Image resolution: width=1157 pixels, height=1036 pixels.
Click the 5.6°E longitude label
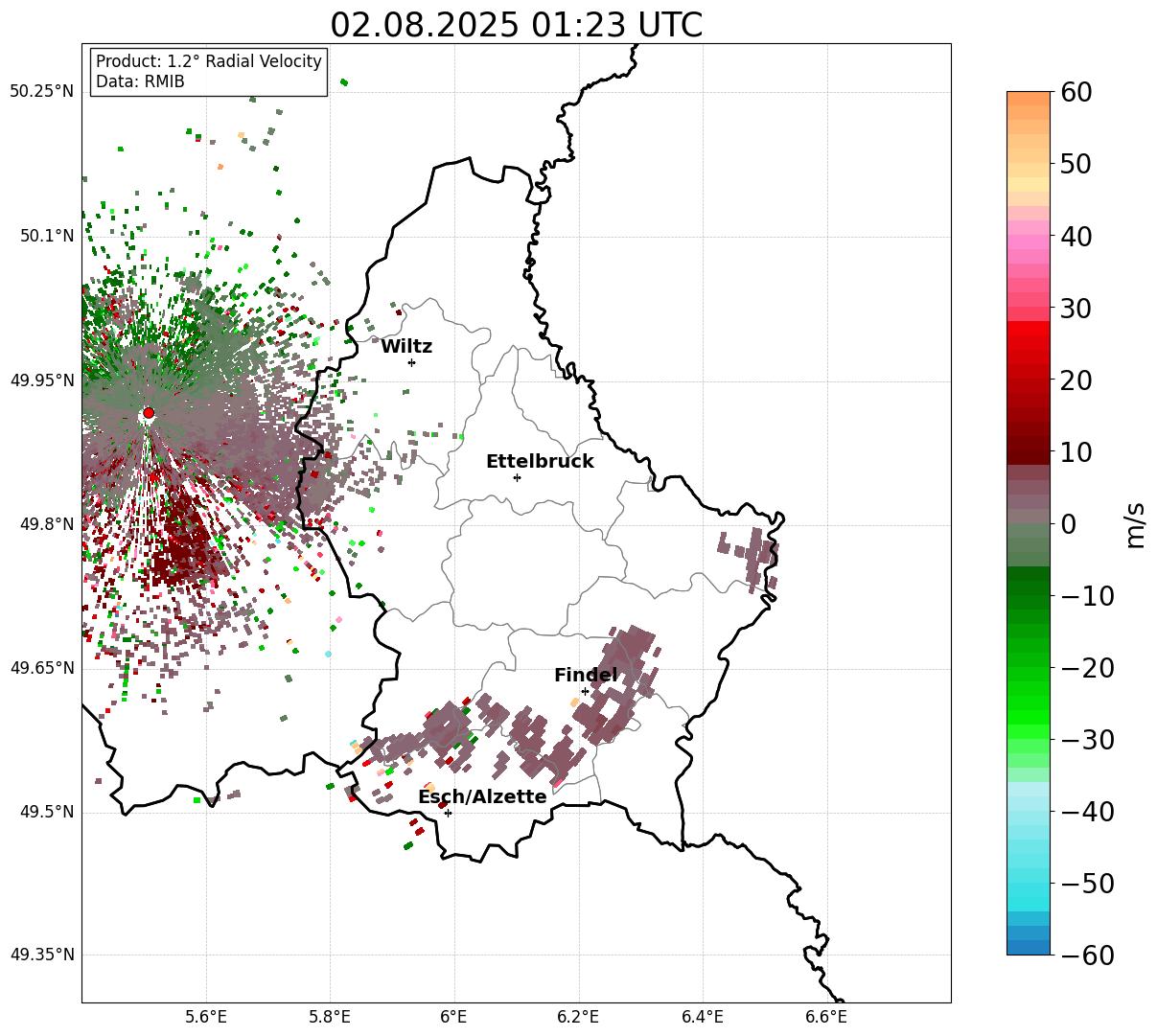click(206, 1017)
